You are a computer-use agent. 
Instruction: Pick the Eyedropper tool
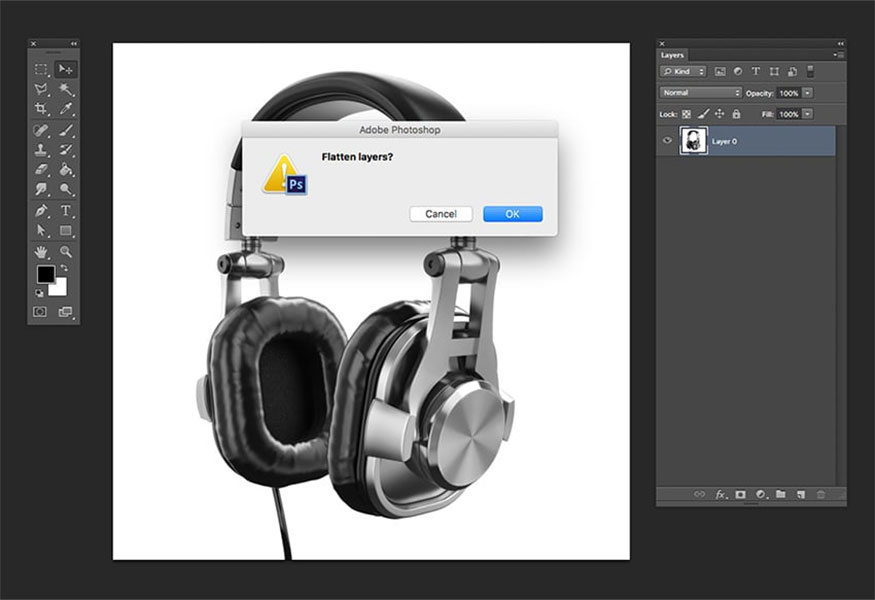click(66, 109)
